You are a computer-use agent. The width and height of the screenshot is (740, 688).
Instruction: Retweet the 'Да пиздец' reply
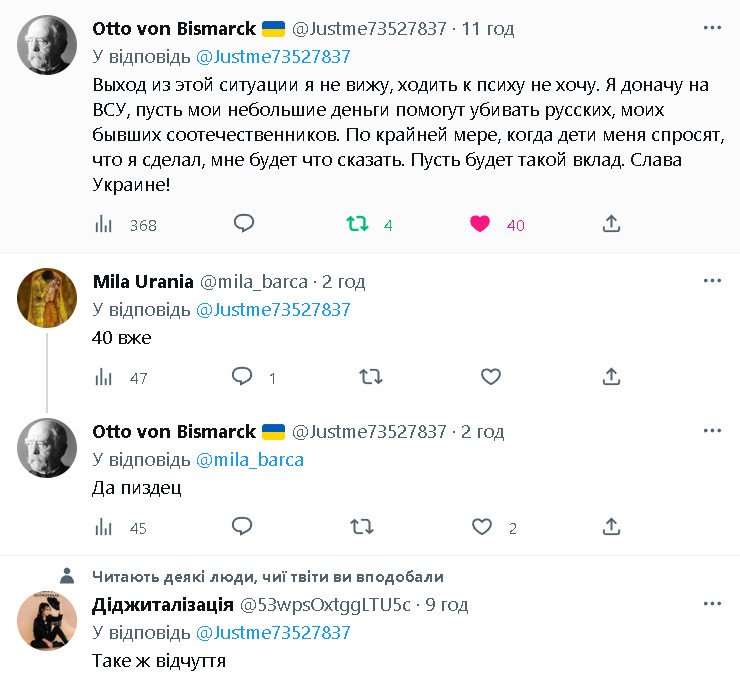(362, 526)
